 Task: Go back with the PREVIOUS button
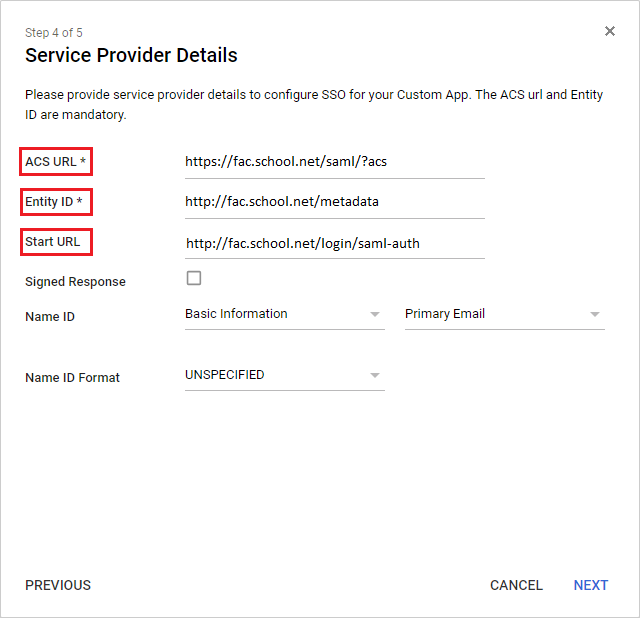(x=58, y=585)
